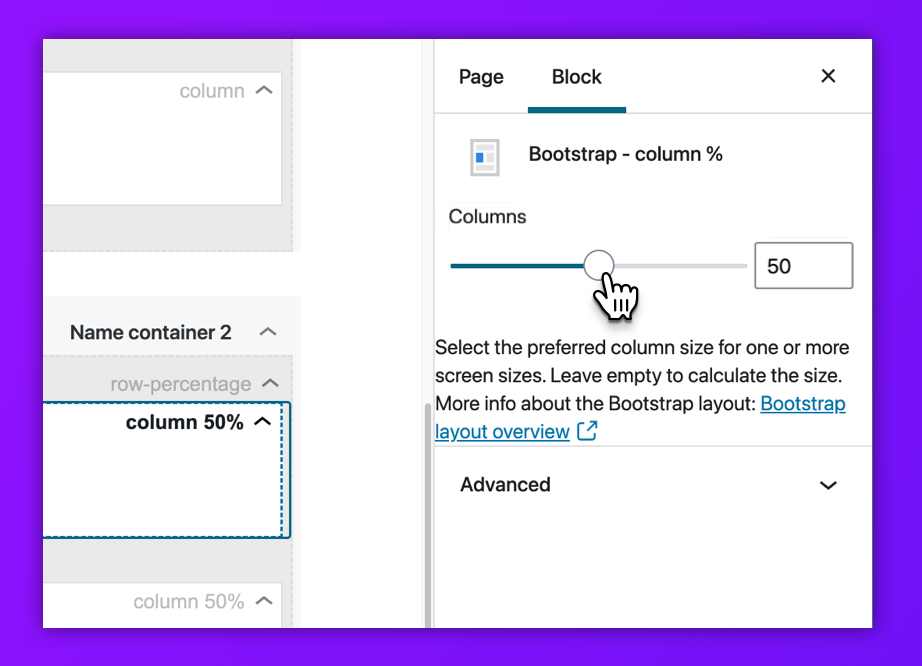
Task: Select the bold column 50% label
Action: point(185,422)
